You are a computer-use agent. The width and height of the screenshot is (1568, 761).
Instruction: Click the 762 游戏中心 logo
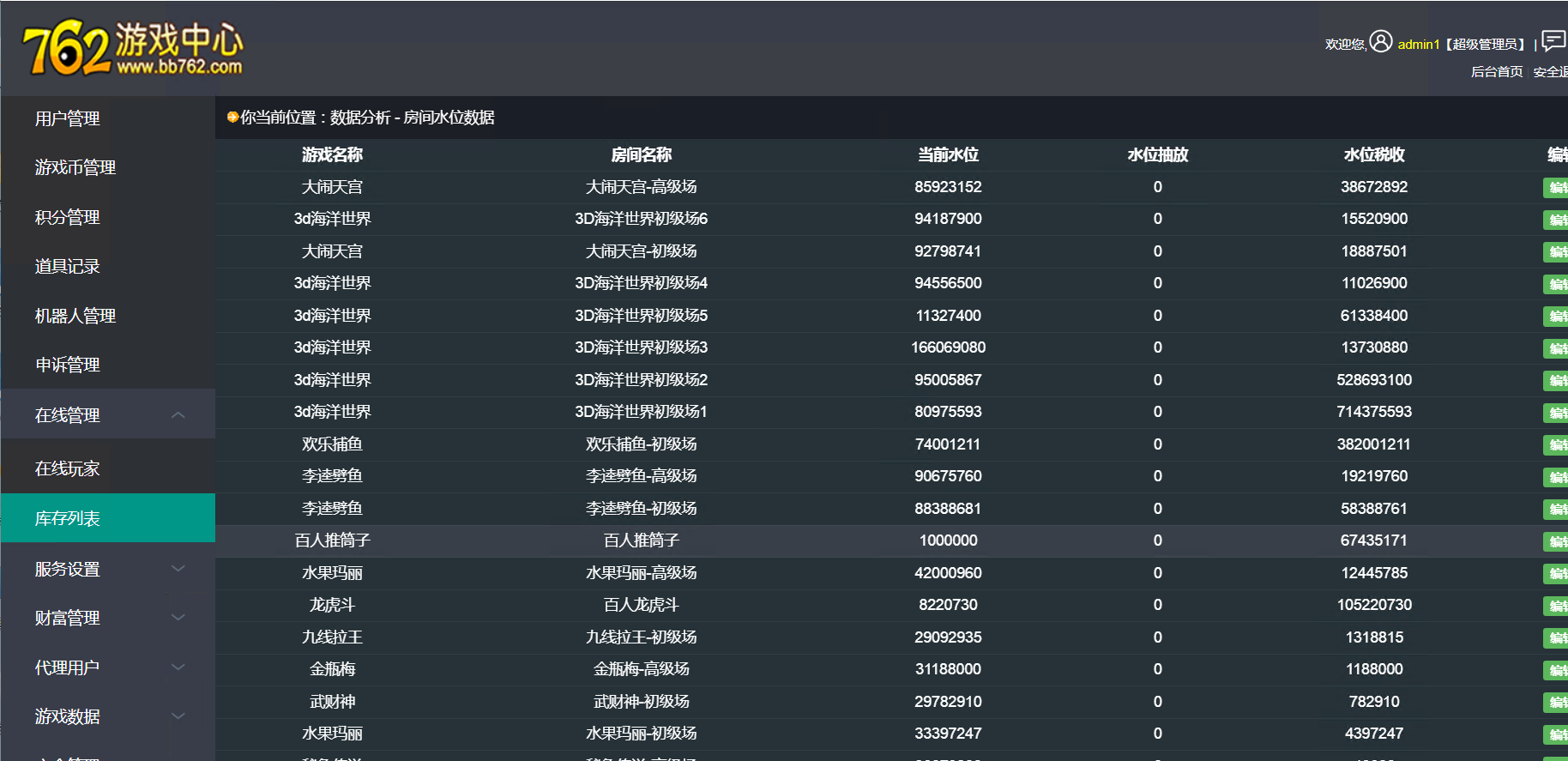click(133, 48)
